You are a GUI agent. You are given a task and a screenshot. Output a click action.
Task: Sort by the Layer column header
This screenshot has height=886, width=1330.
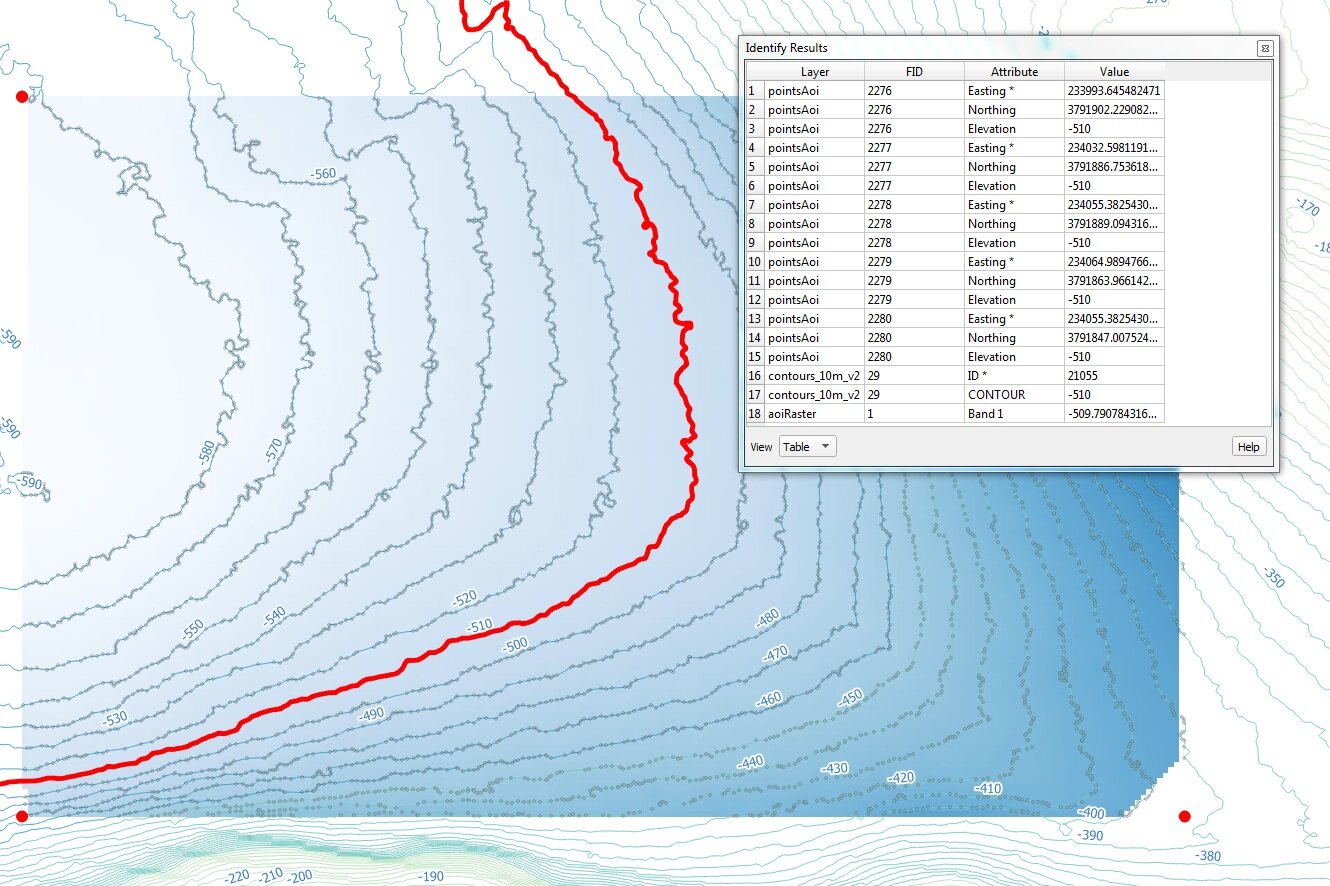815,71
